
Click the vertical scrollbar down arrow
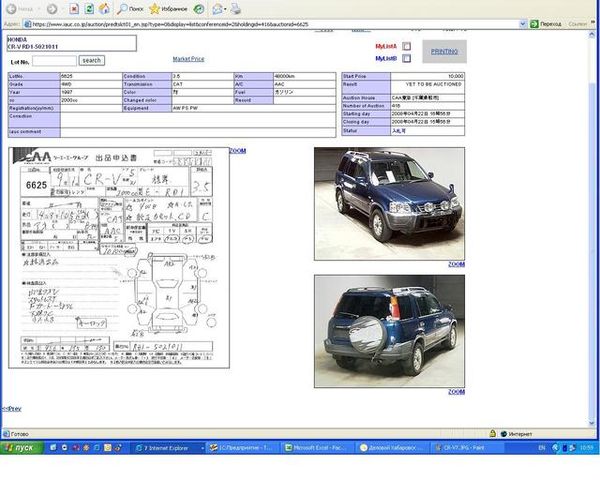point(592,423)
